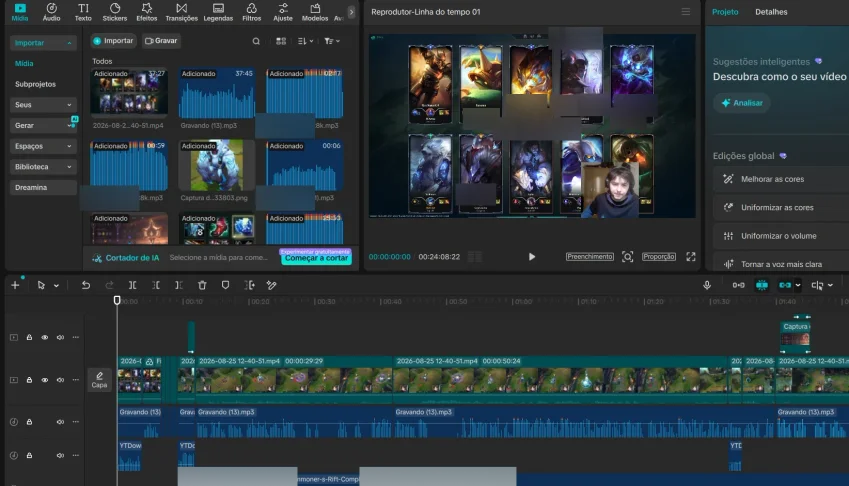Image resolution: width=849 pixels, height=486 pixels.
Task: Open the Transições tab
Action: [181, 12]
